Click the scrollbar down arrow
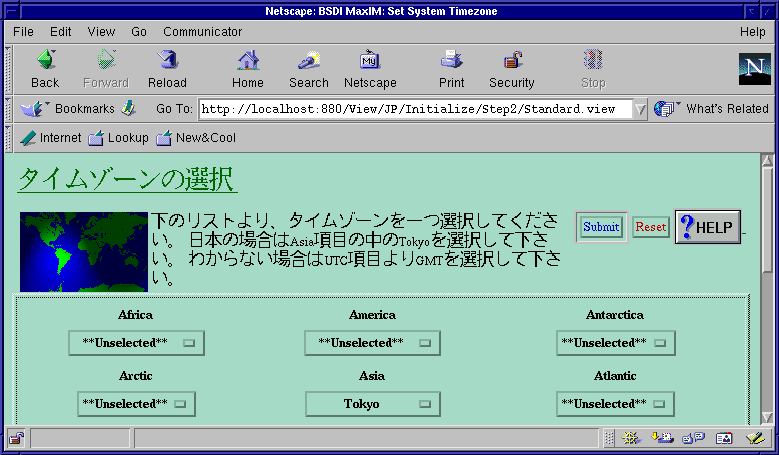Image resolution: width=779 pixels, height=455 pixels. coord(767,417)
